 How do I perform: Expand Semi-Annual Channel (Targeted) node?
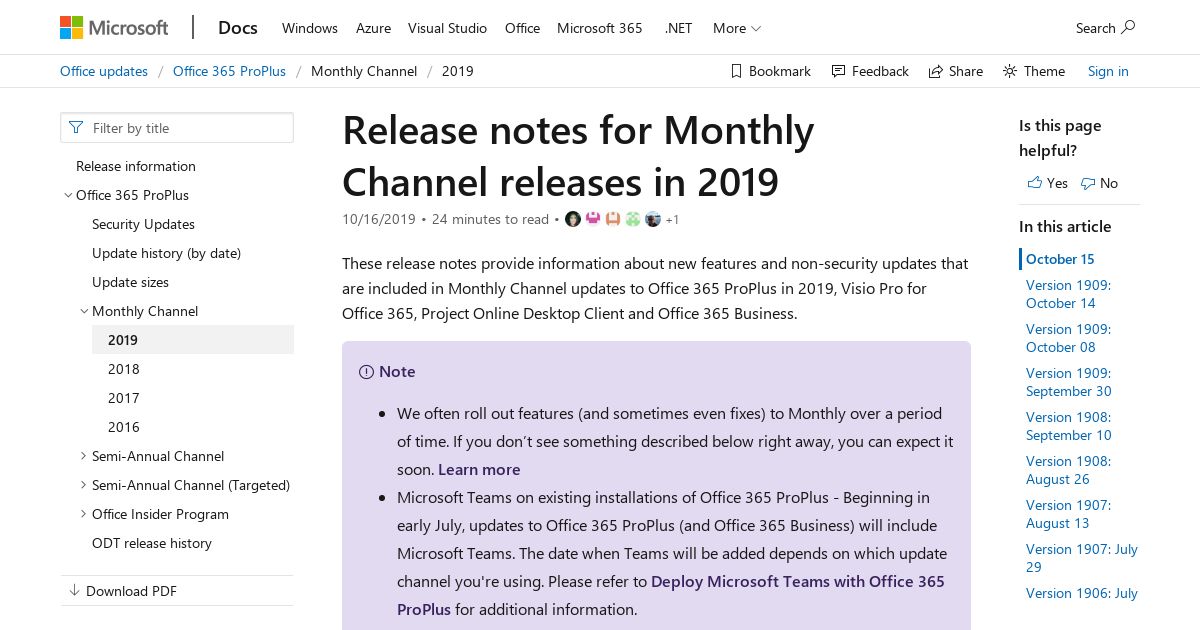[84, 485]
